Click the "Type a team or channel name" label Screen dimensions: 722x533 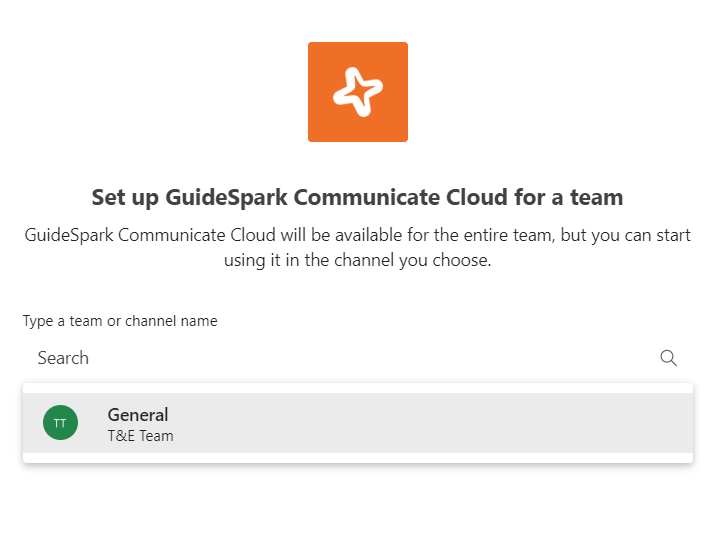click(120, 321)
